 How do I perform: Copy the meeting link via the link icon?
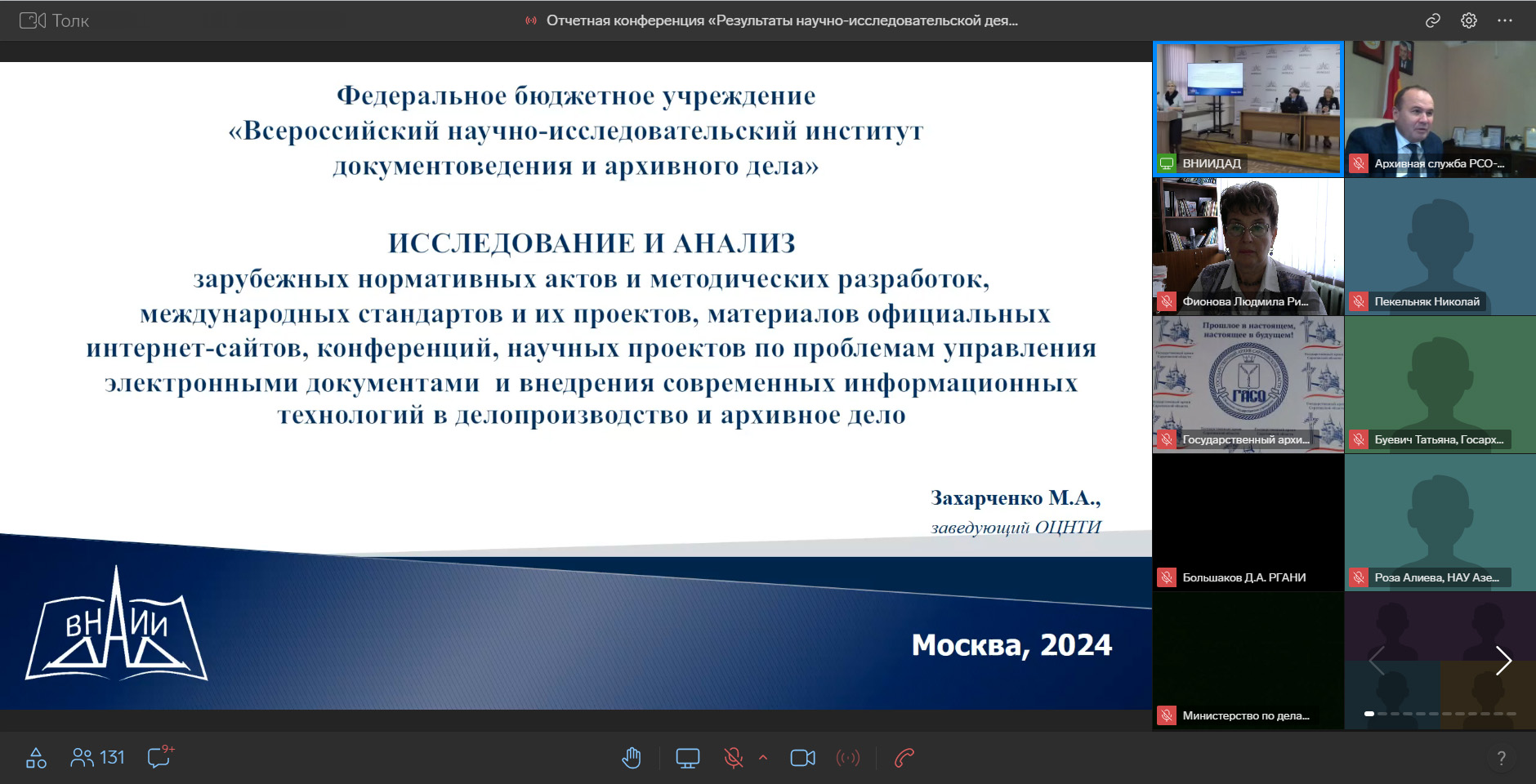click(1432, 20)
